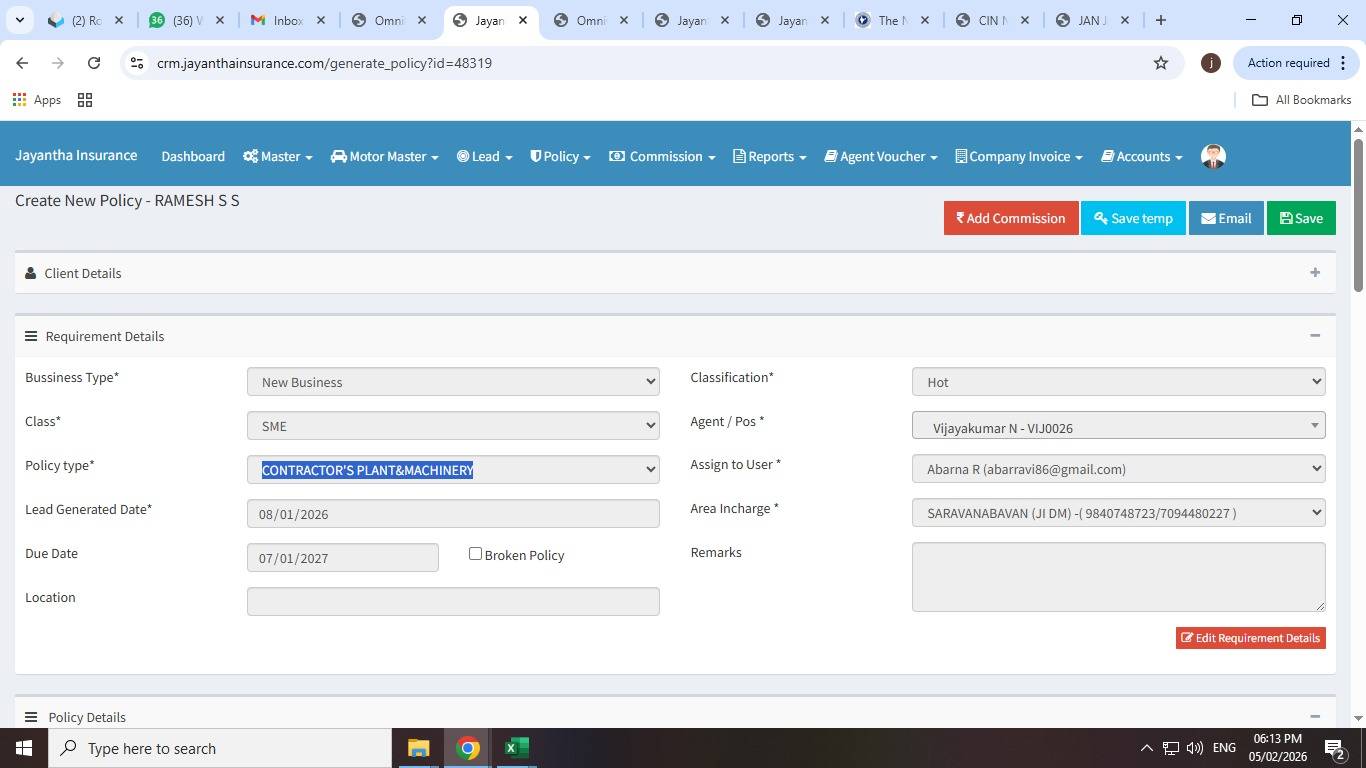1366x768 pixels.
Task: Open File Explorer from the taskbar
Action: 418,748
